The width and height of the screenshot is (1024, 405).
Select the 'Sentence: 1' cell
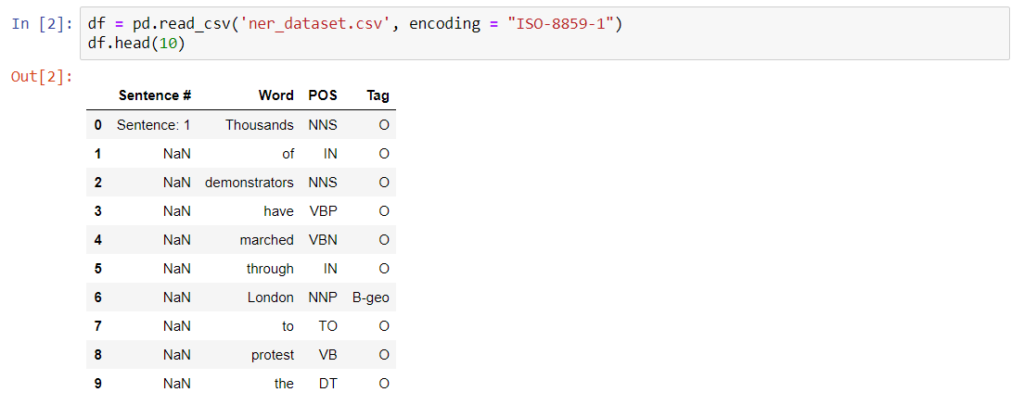pos(154,125)
